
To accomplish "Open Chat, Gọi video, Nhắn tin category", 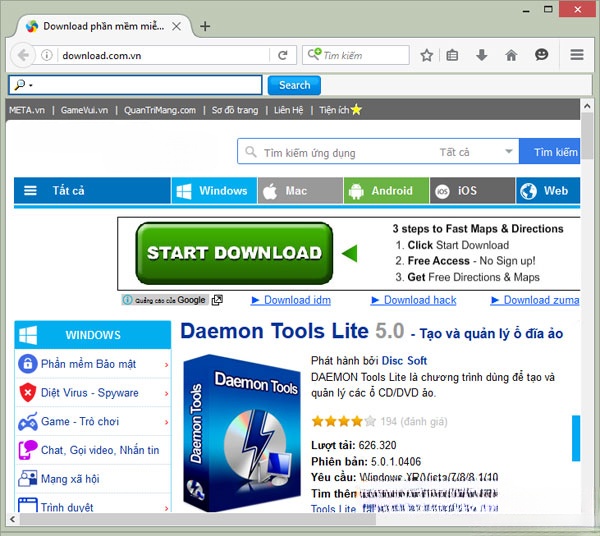I will point(100,450).
